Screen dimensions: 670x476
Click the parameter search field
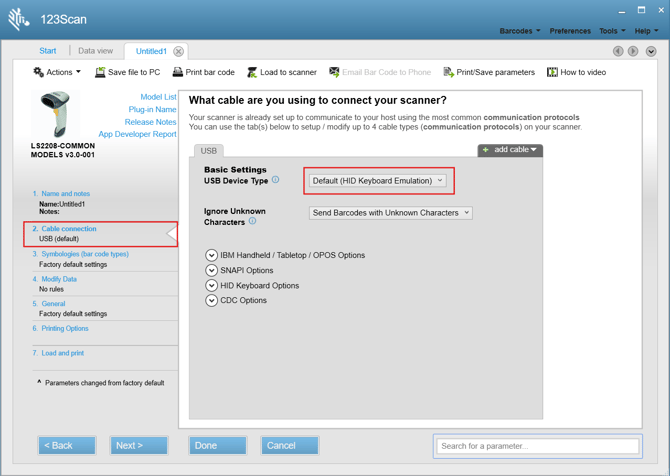[x=538, y=446]
